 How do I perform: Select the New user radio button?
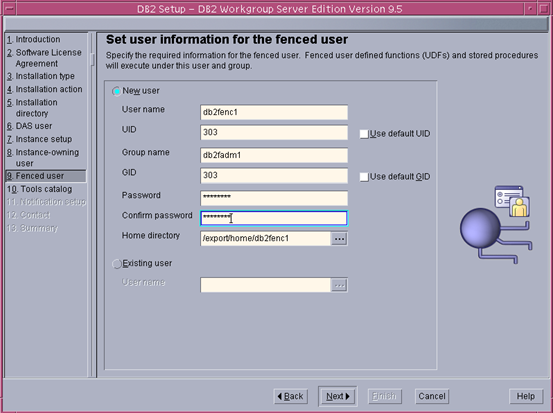point(116,91)
